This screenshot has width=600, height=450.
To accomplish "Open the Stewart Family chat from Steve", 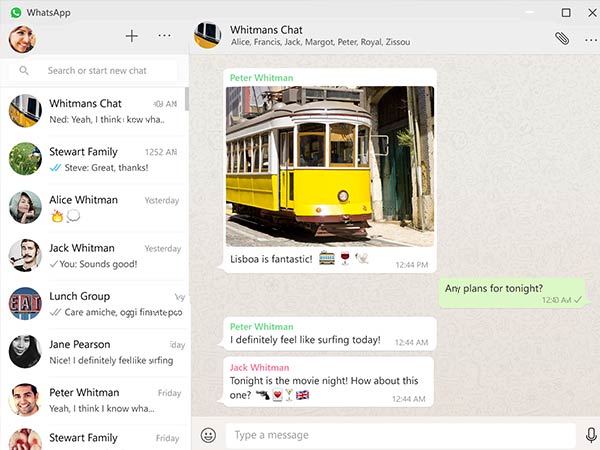I will 95,160.
